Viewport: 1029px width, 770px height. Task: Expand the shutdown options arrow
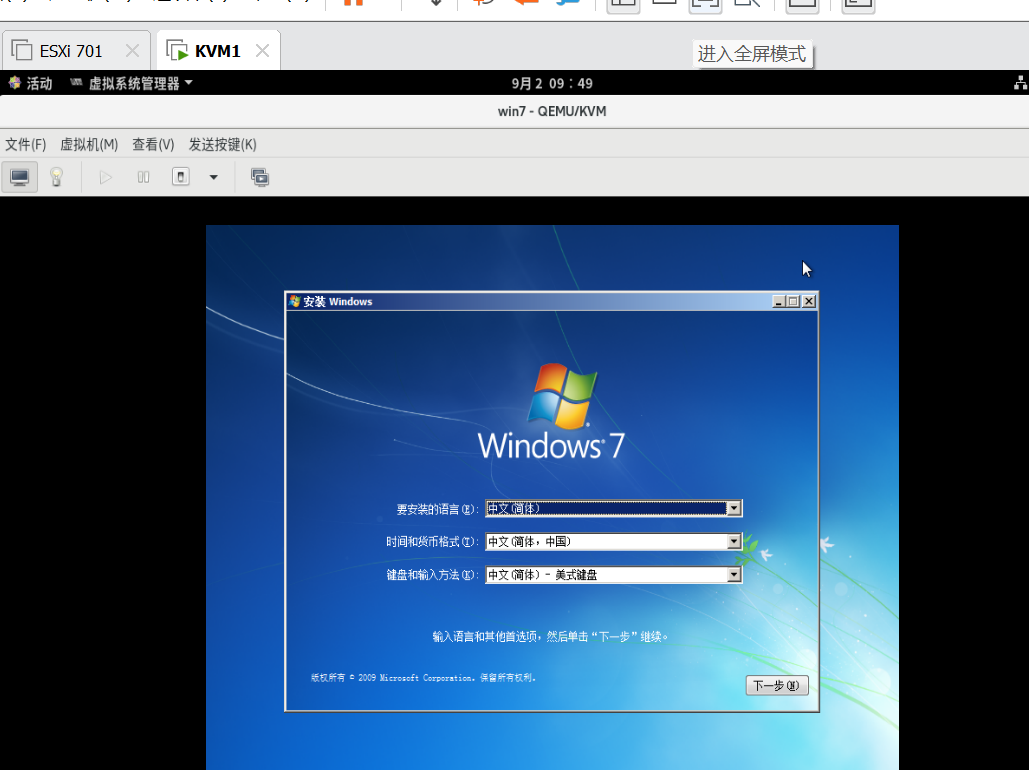[213, 177]
